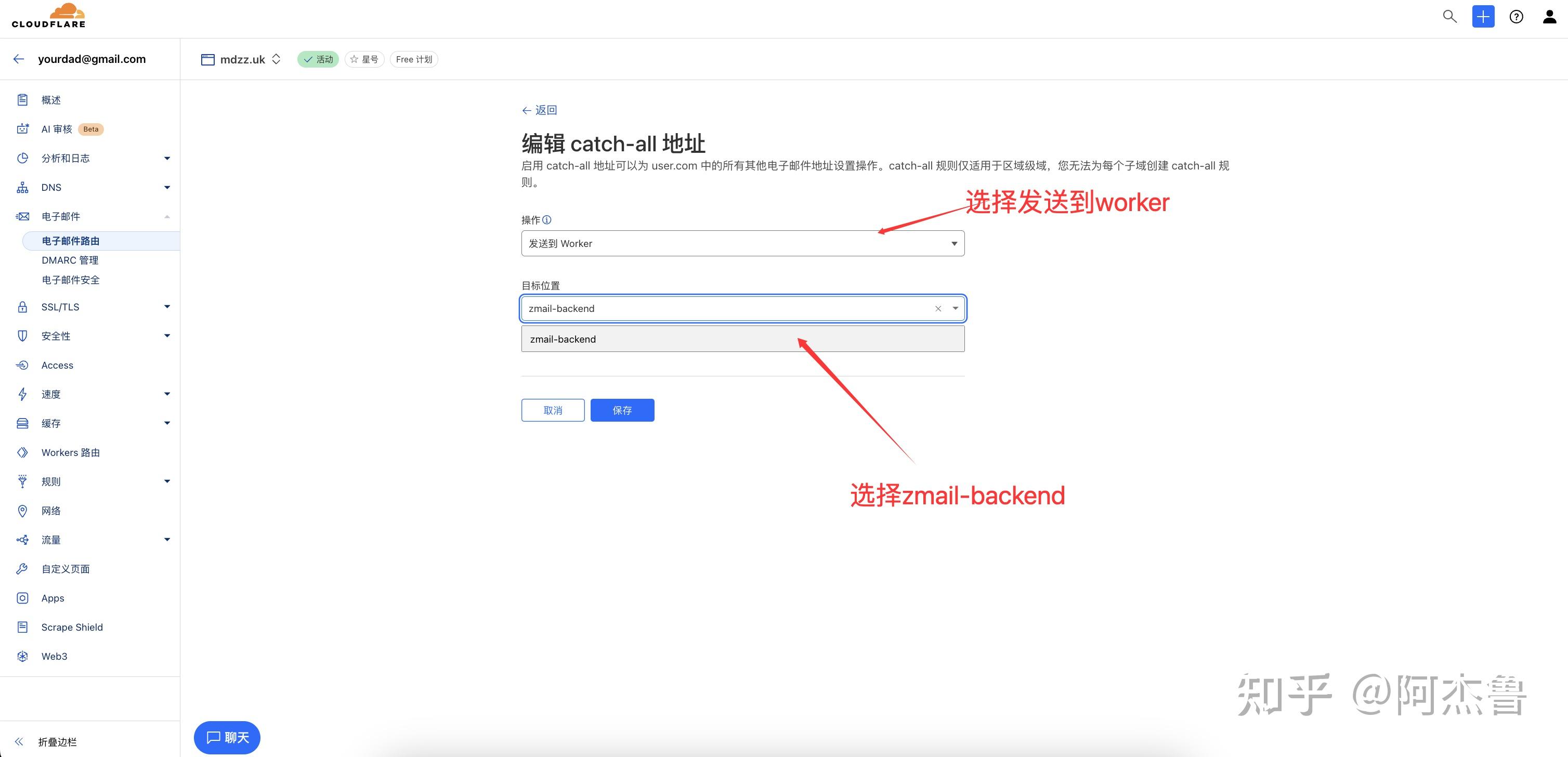
Task: Select the DNS sidebar icon
Action: pos(22,187)
